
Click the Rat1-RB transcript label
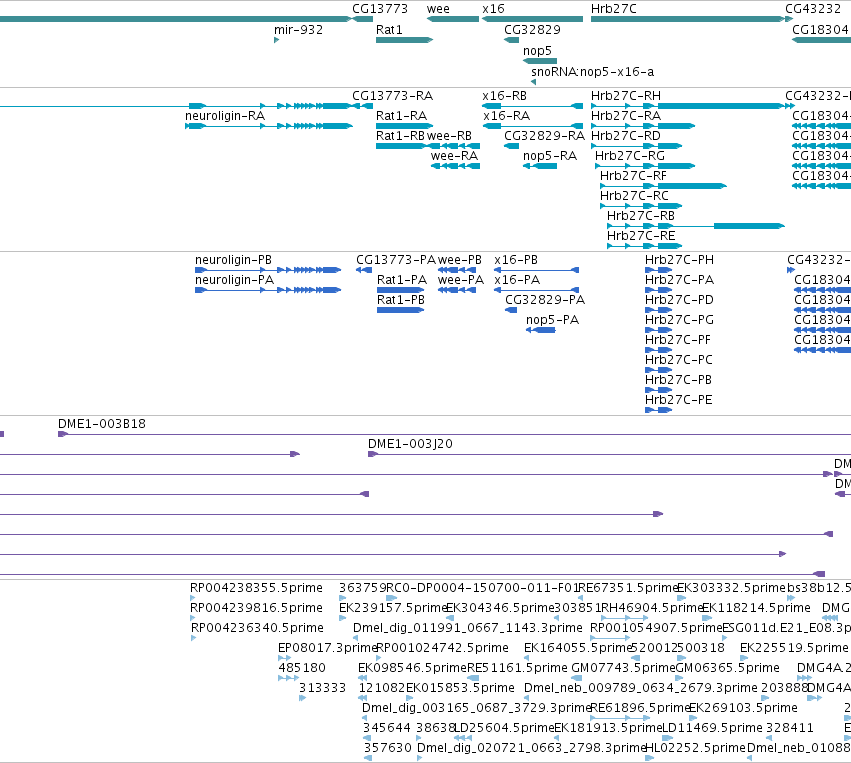[401, 136]
